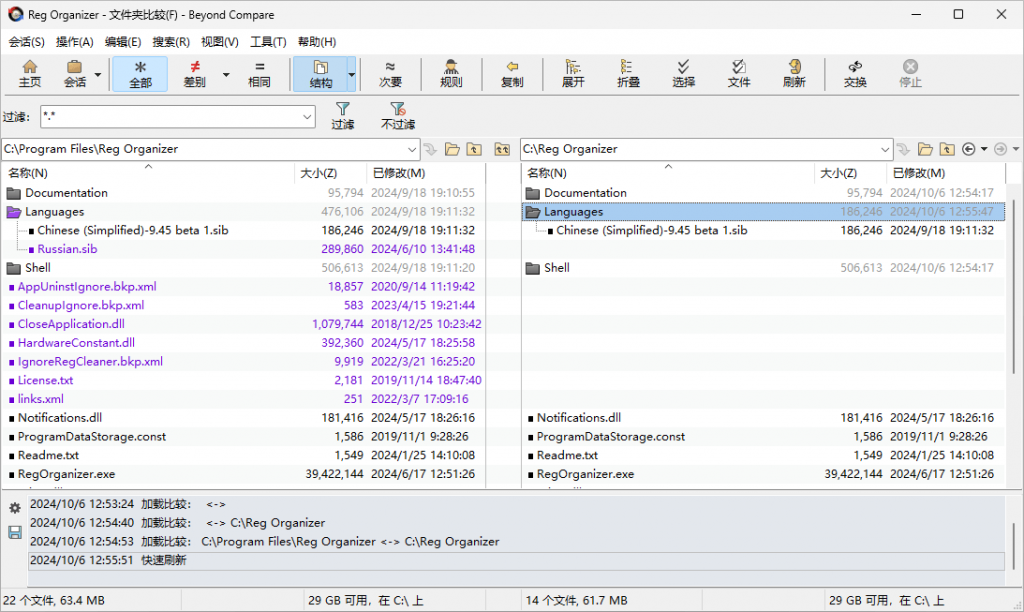Open the 过滤 filter combo dropdown
Viewport: 1024px width, 612px height.
tap(307, 118)
